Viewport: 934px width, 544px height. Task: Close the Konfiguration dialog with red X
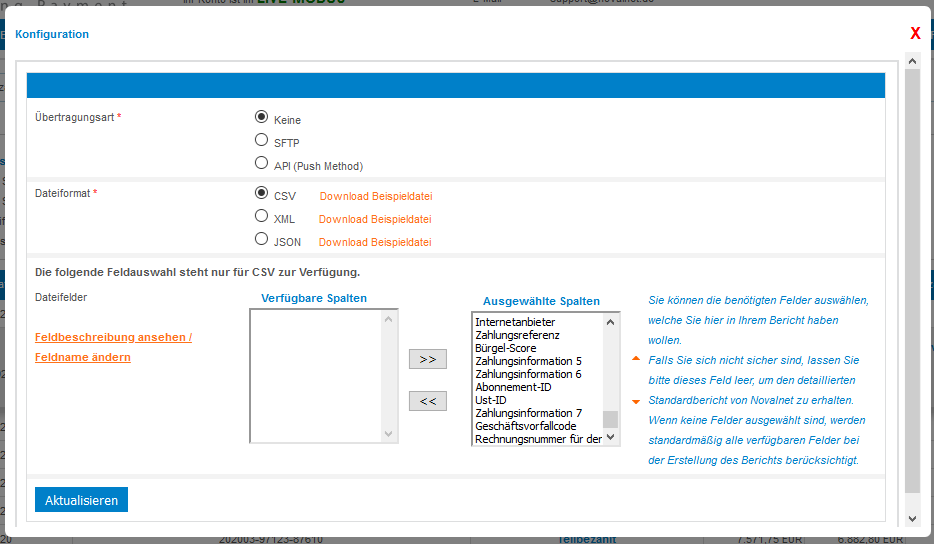[x=915, y=34]
